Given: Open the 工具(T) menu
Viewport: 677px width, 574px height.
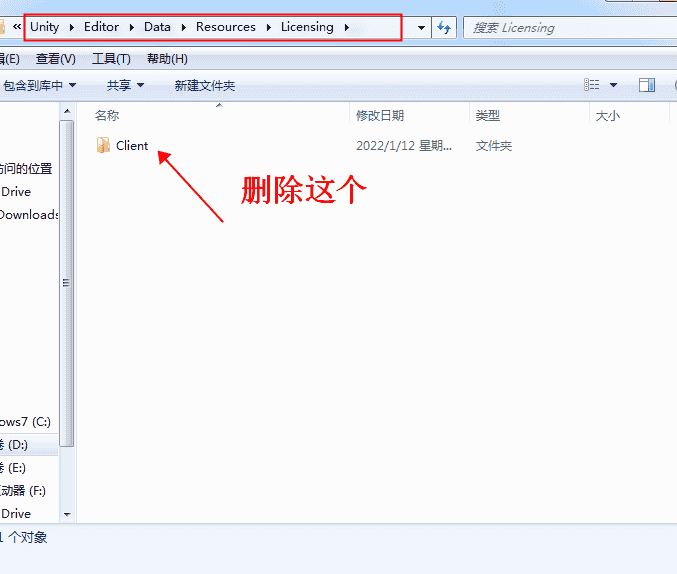Looking at the screenshot, I should [x=111, y=59].
